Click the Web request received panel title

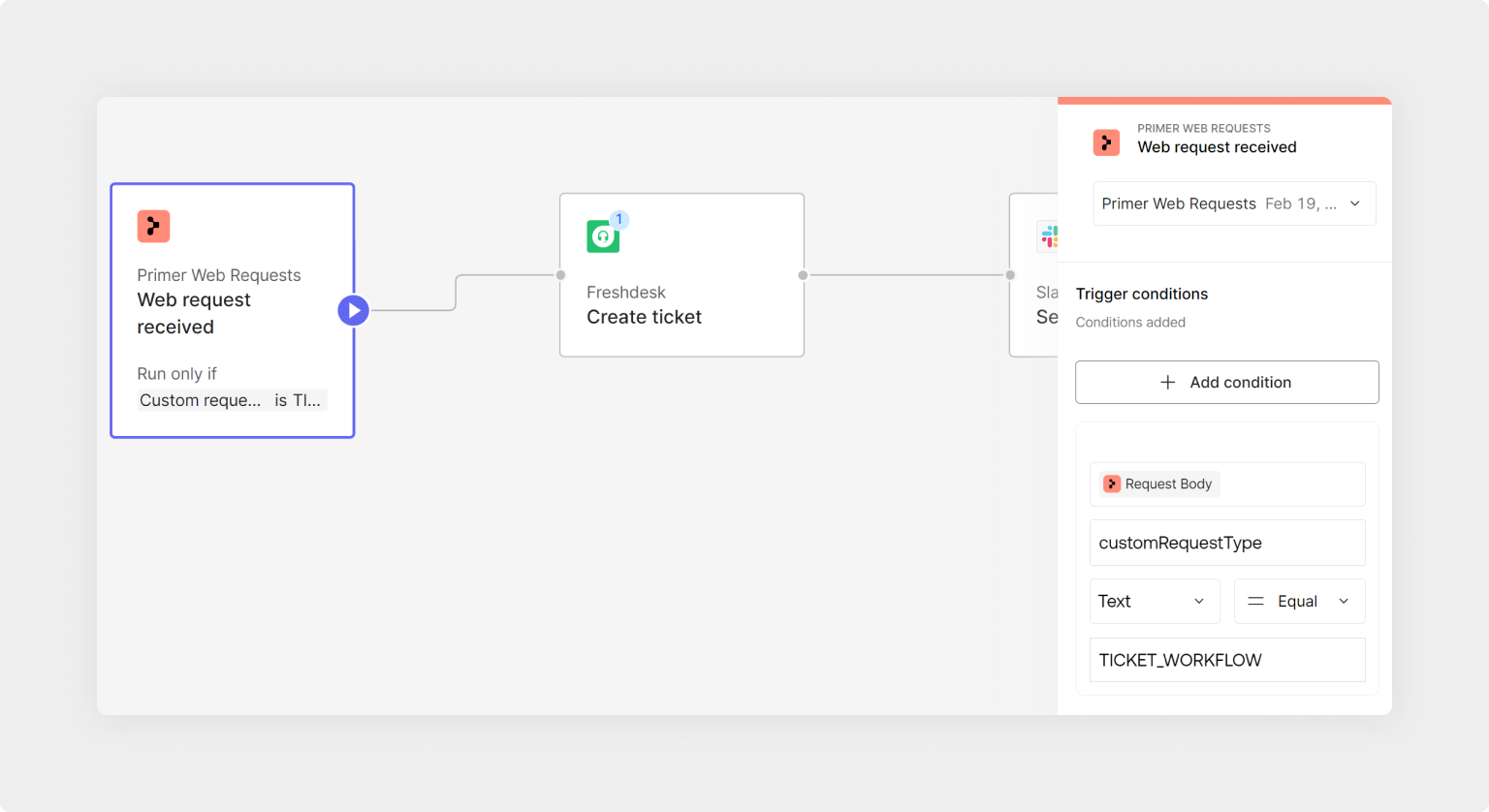point(1217,147)
